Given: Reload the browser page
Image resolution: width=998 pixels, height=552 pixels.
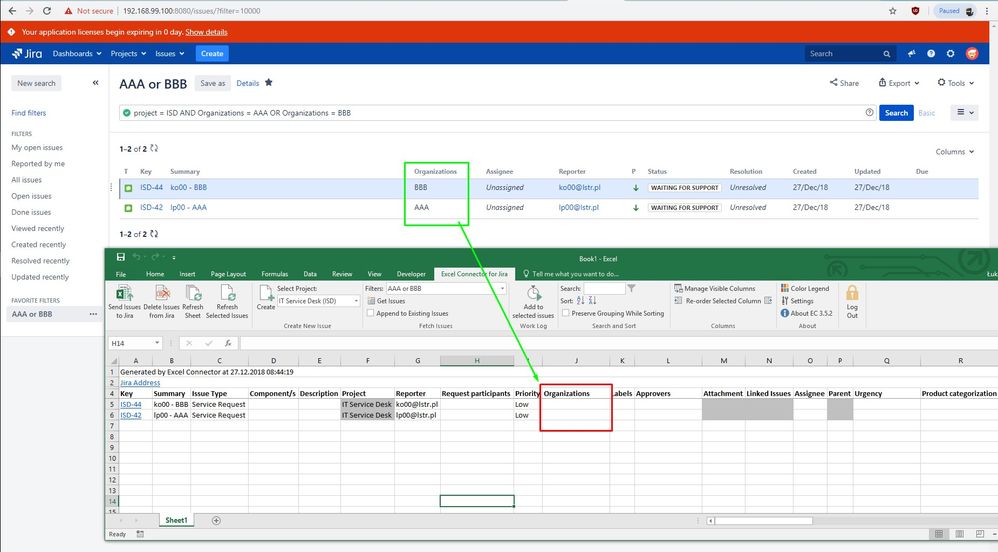Looking at the screenshot, I should coord(46,11).
